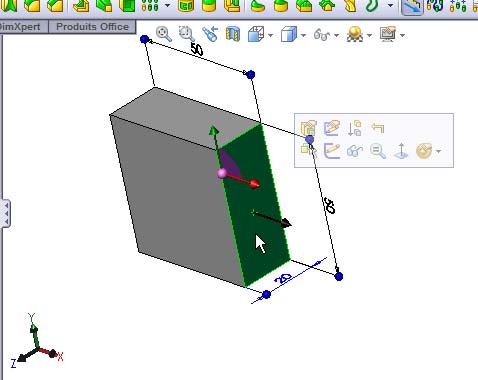Screen dimensions: 478x380
Task: Open the View Orientation dropdown arrow
Action: click(x=271, y=35)
